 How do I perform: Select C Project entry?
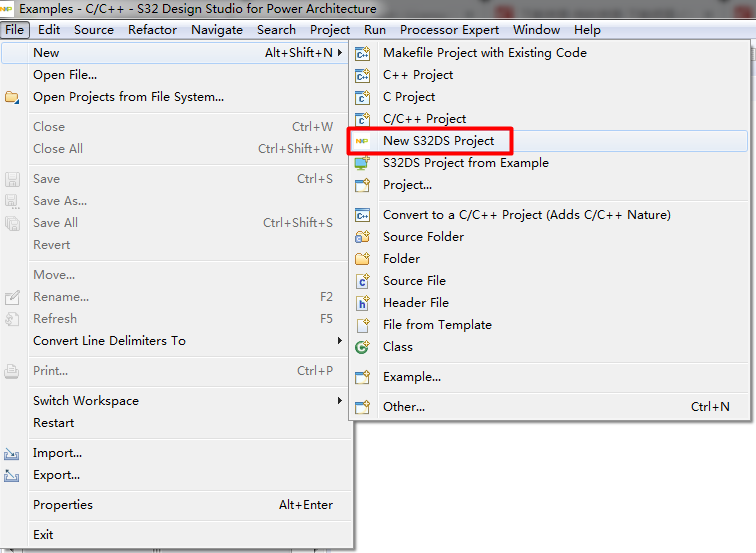(x=550, y=97)
